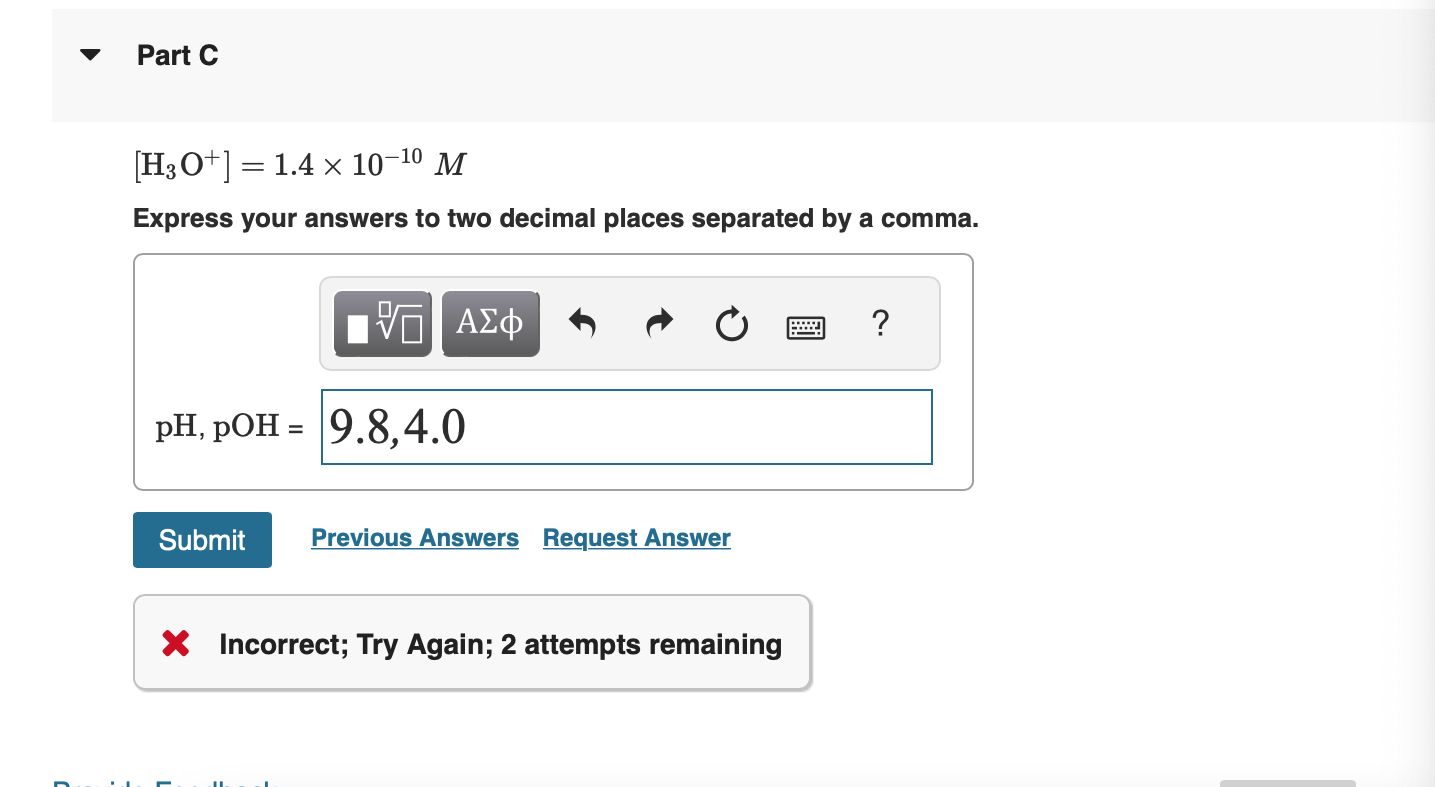Image resolution: width=1435 pixels, height=787 pixels.
Task: Click the H3O+ concentration equation text
Action: (298, 162)
